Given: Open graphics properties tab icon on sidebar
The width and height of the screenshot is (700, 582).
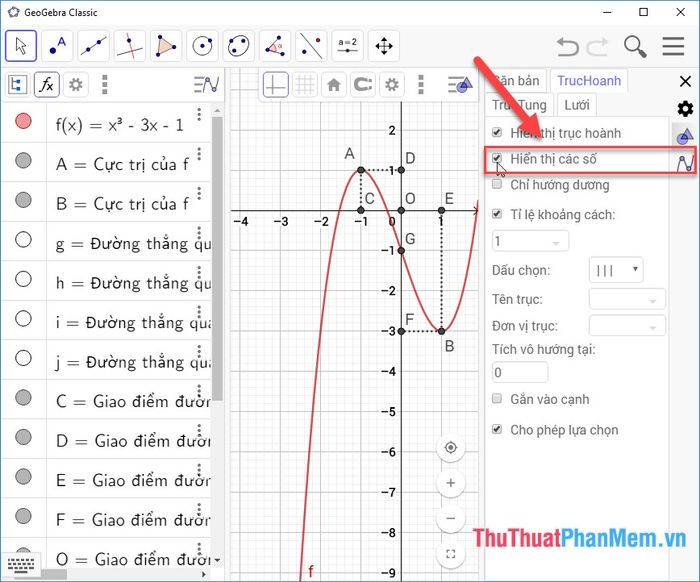Looking at the screenshot, I should tap(685, 135).
